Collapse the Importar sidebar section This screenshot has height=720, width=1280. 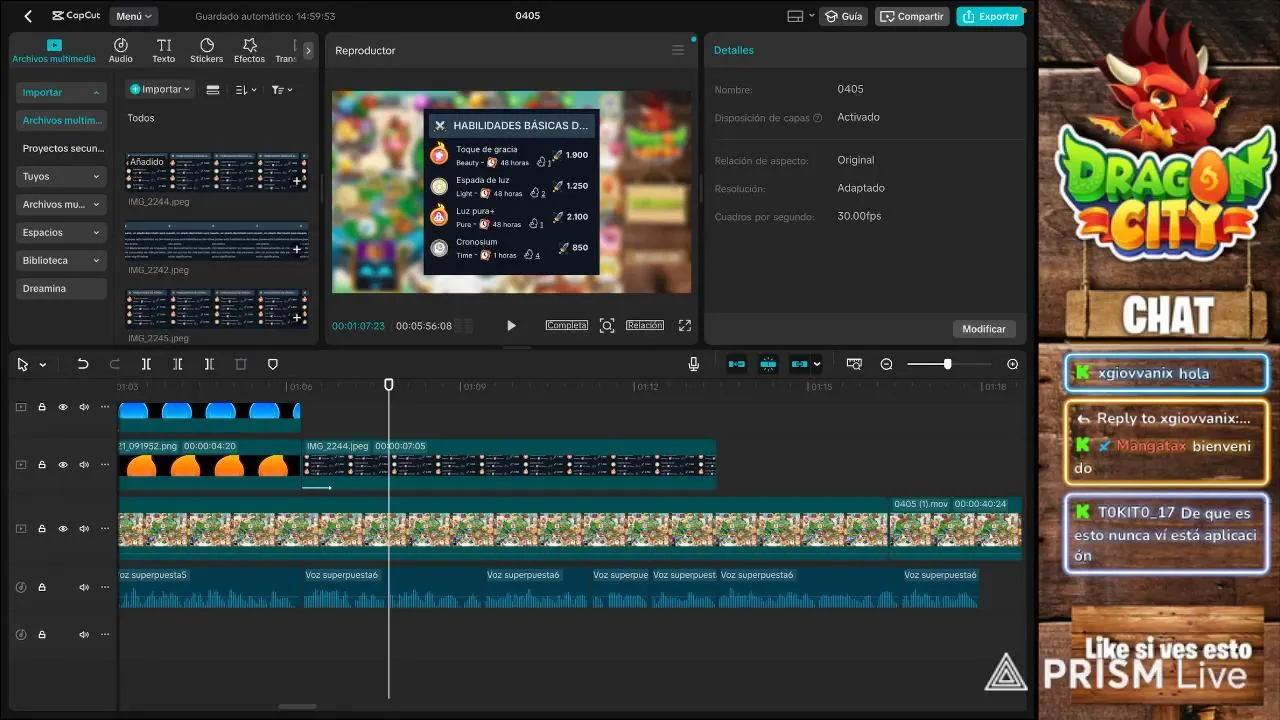61,92
